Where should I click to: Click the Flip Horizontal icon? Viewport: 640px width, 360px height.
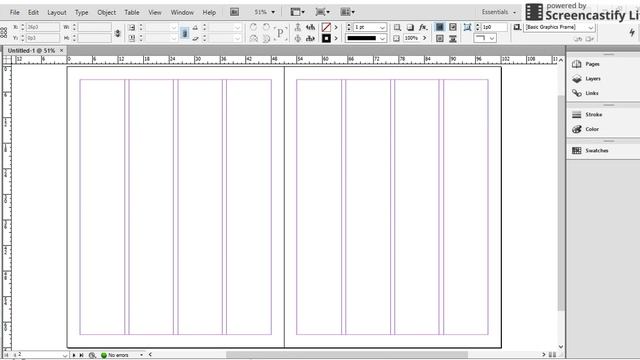point(253,38)
